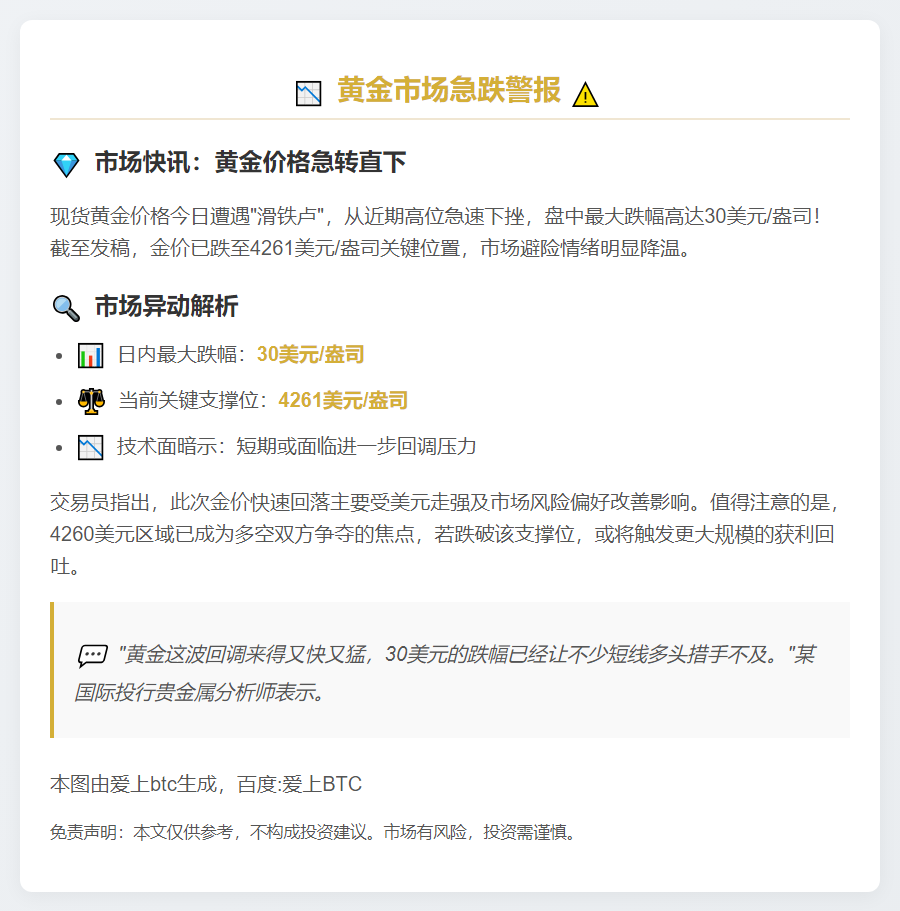Click the yellow warning triangle icon
The width and height of the screenshot is (900, 911).
[x=585, y=94]
